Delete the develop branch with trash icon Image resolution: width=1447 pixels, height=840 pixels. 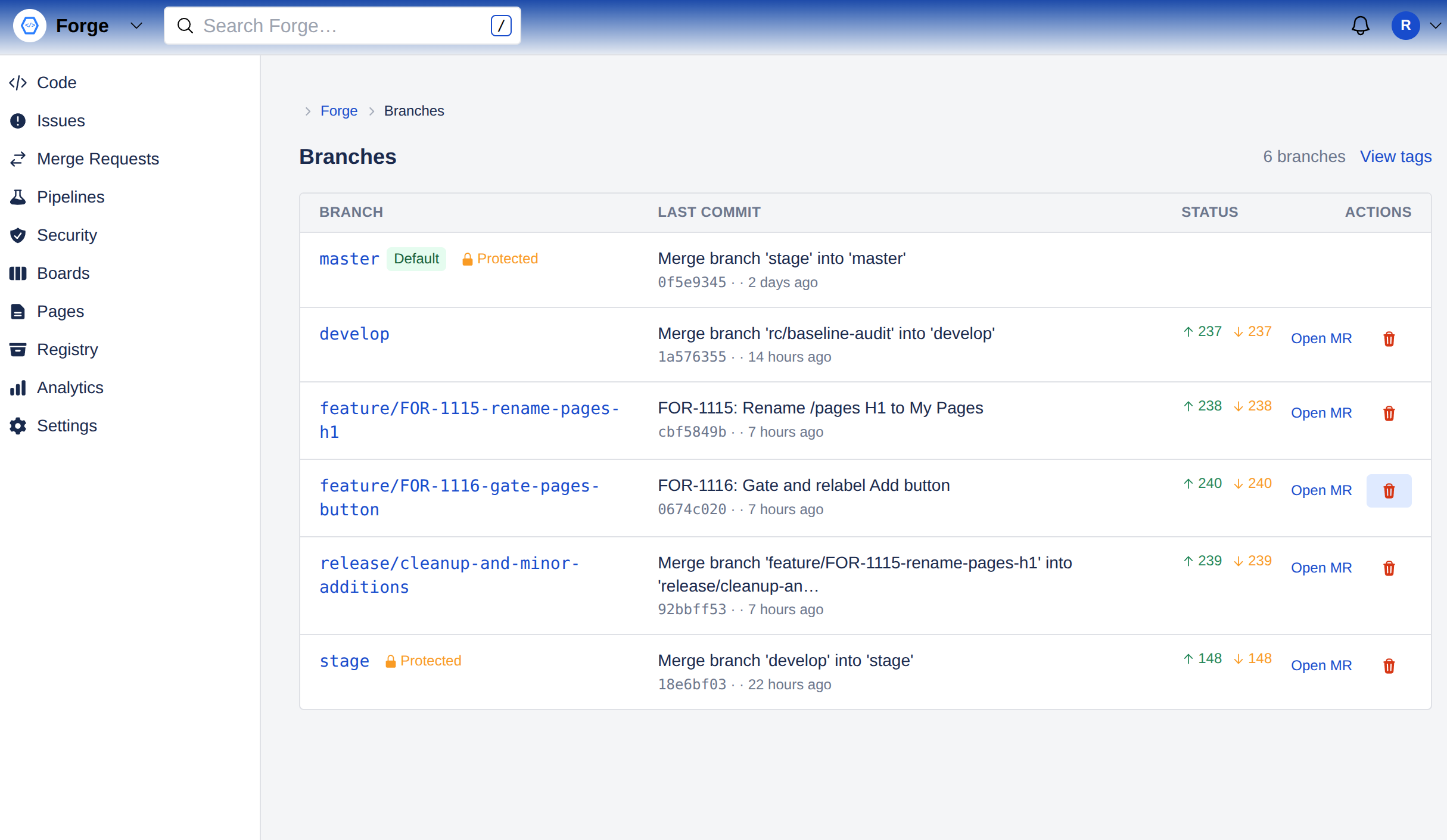tap(1389, 339)
